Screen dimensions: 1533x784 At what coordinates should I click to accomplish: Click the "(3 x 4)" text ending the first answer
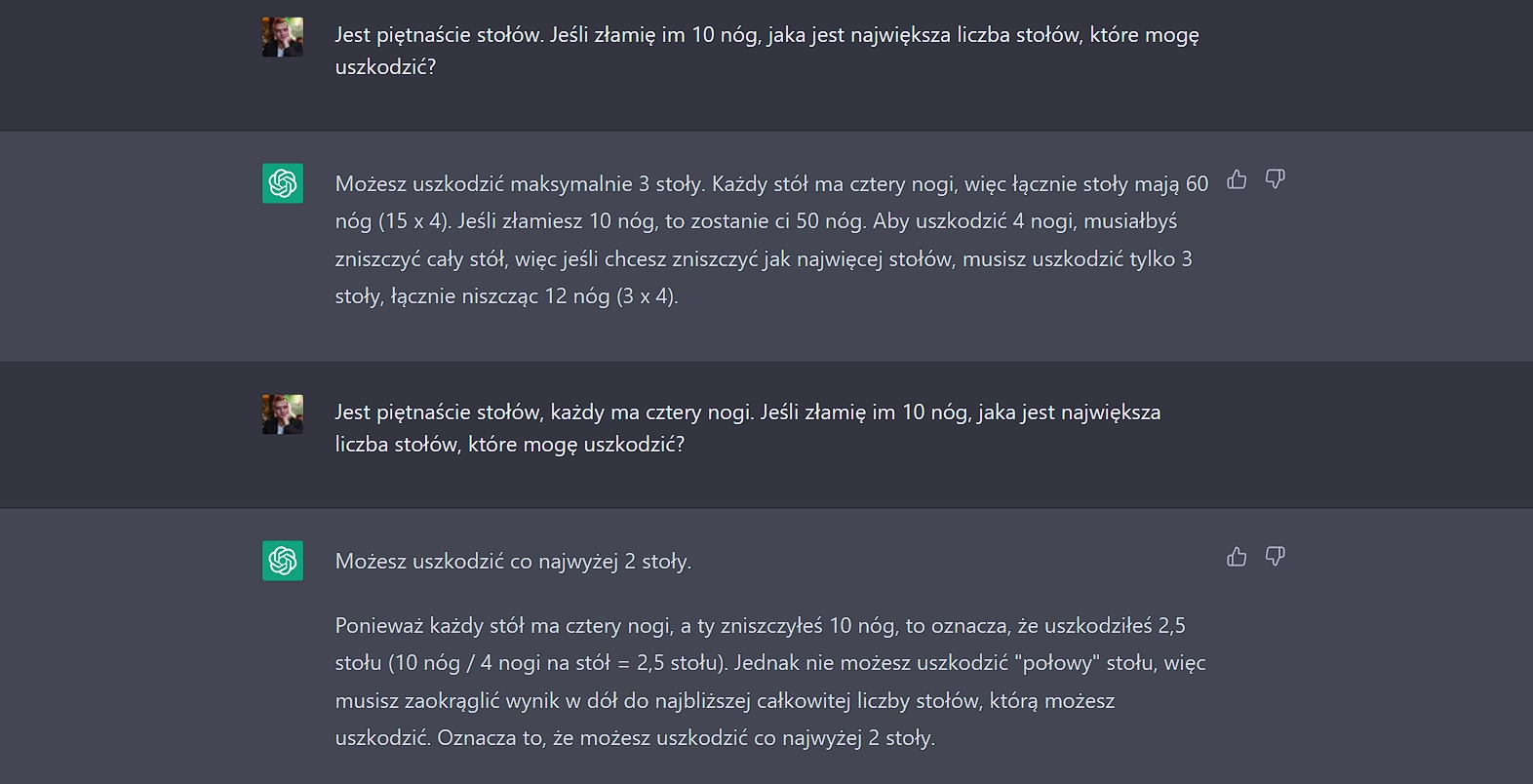coord(646,296)
